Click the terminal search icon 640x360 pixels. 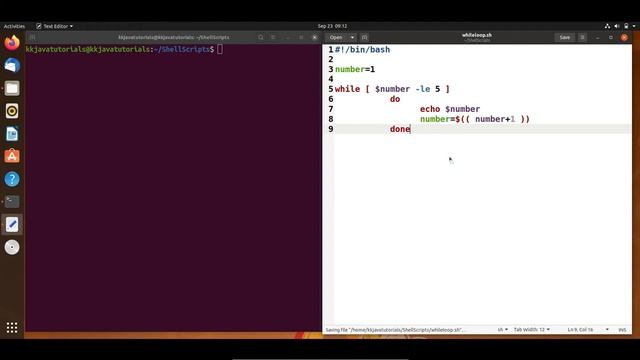click(260, 38)
